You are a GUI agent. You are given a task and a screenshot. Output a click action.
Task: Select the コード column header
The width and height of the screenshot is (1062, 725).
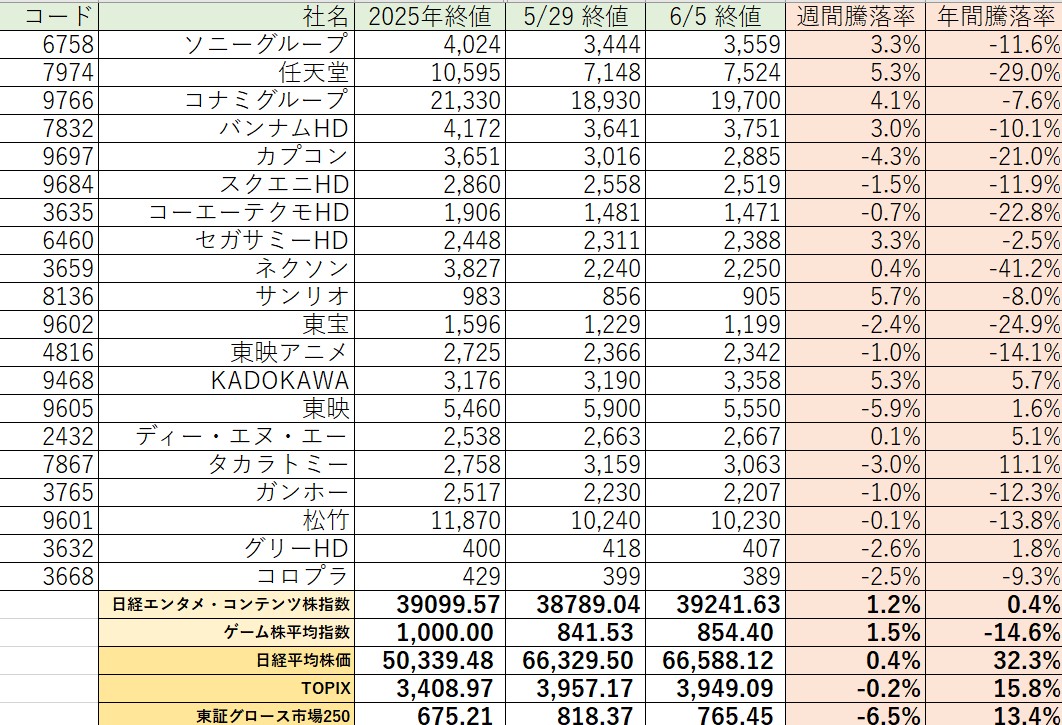click(49, 16)
